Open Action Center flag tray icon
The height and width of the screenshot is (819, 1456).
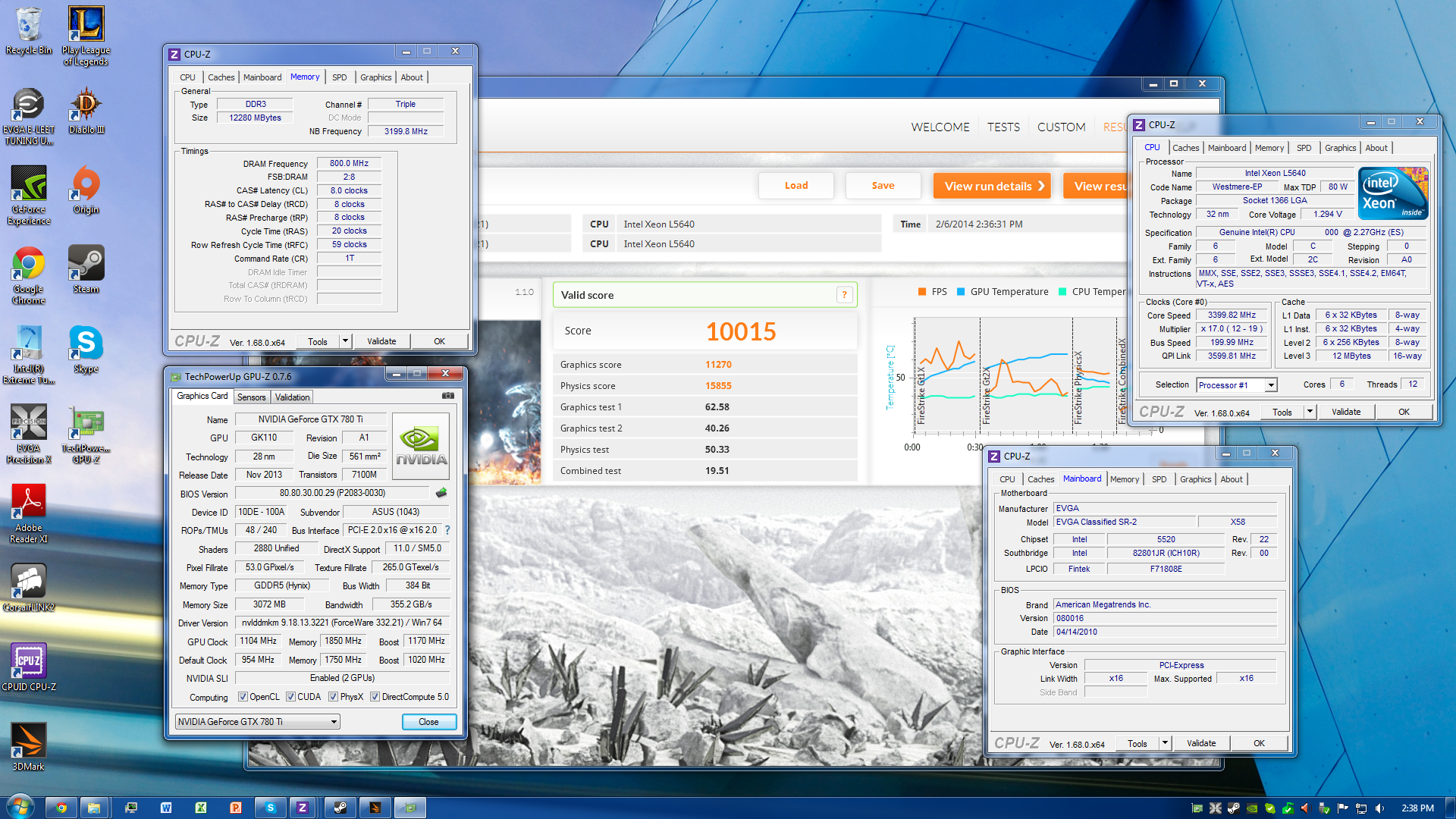coord(1343,808)
